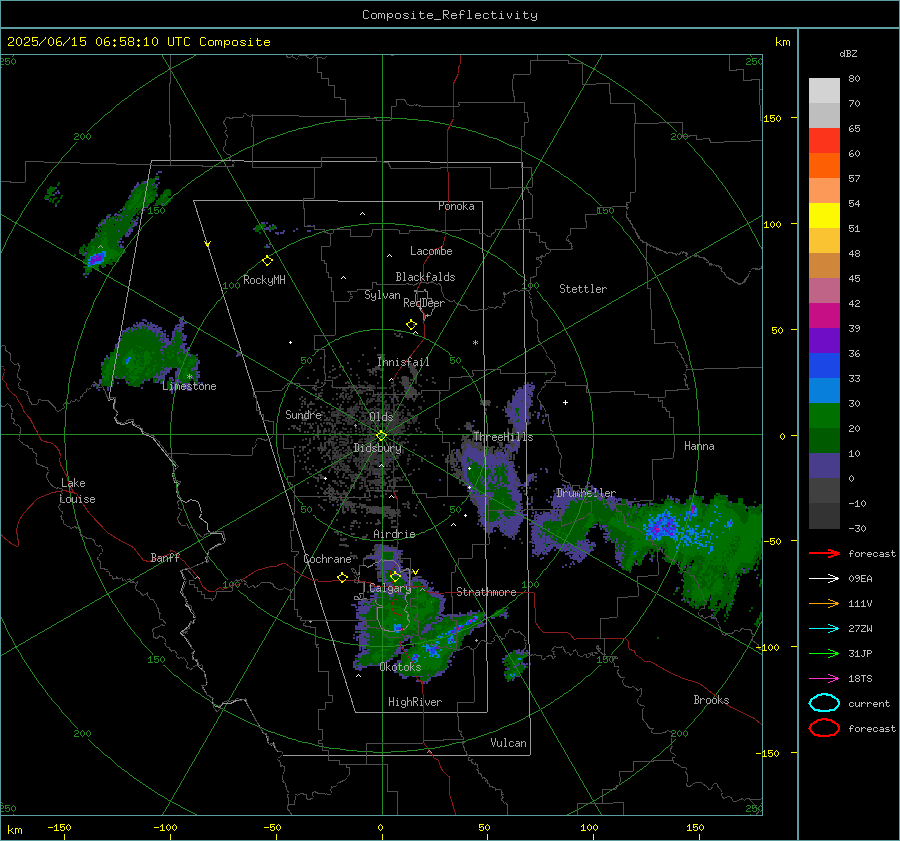Click the 2025/06/15 06:58:10 UTC Composite timestamp
The image size is (900, 841).
138,42
